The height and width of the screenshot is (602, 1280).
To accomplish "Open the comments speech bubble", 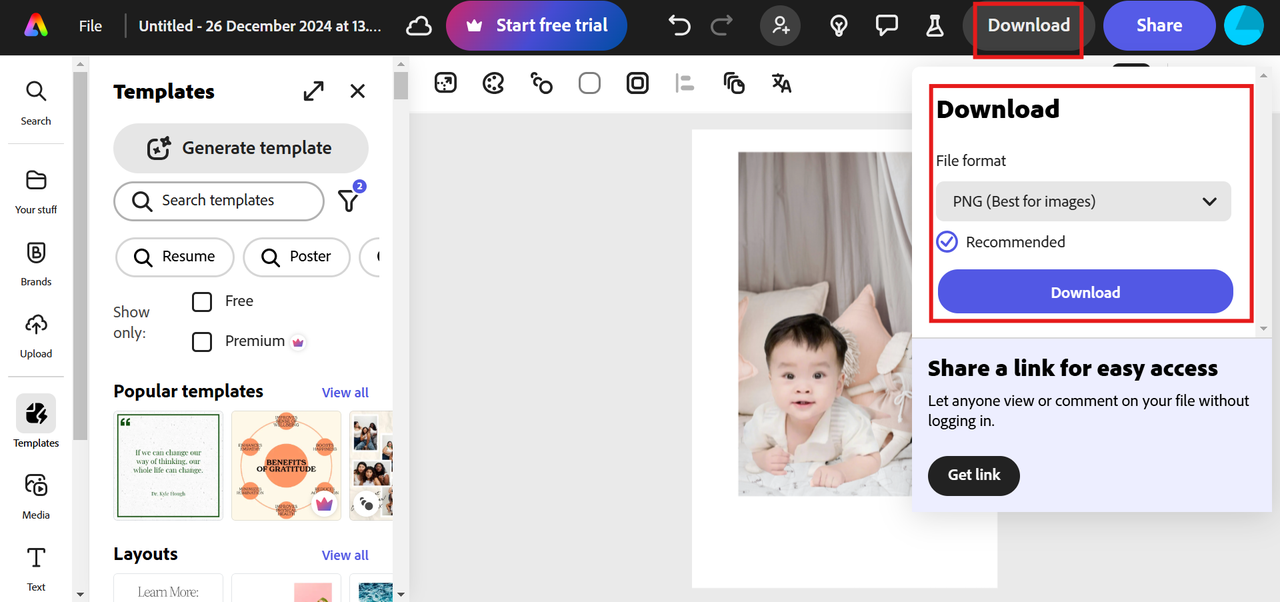I will point(886,26).
